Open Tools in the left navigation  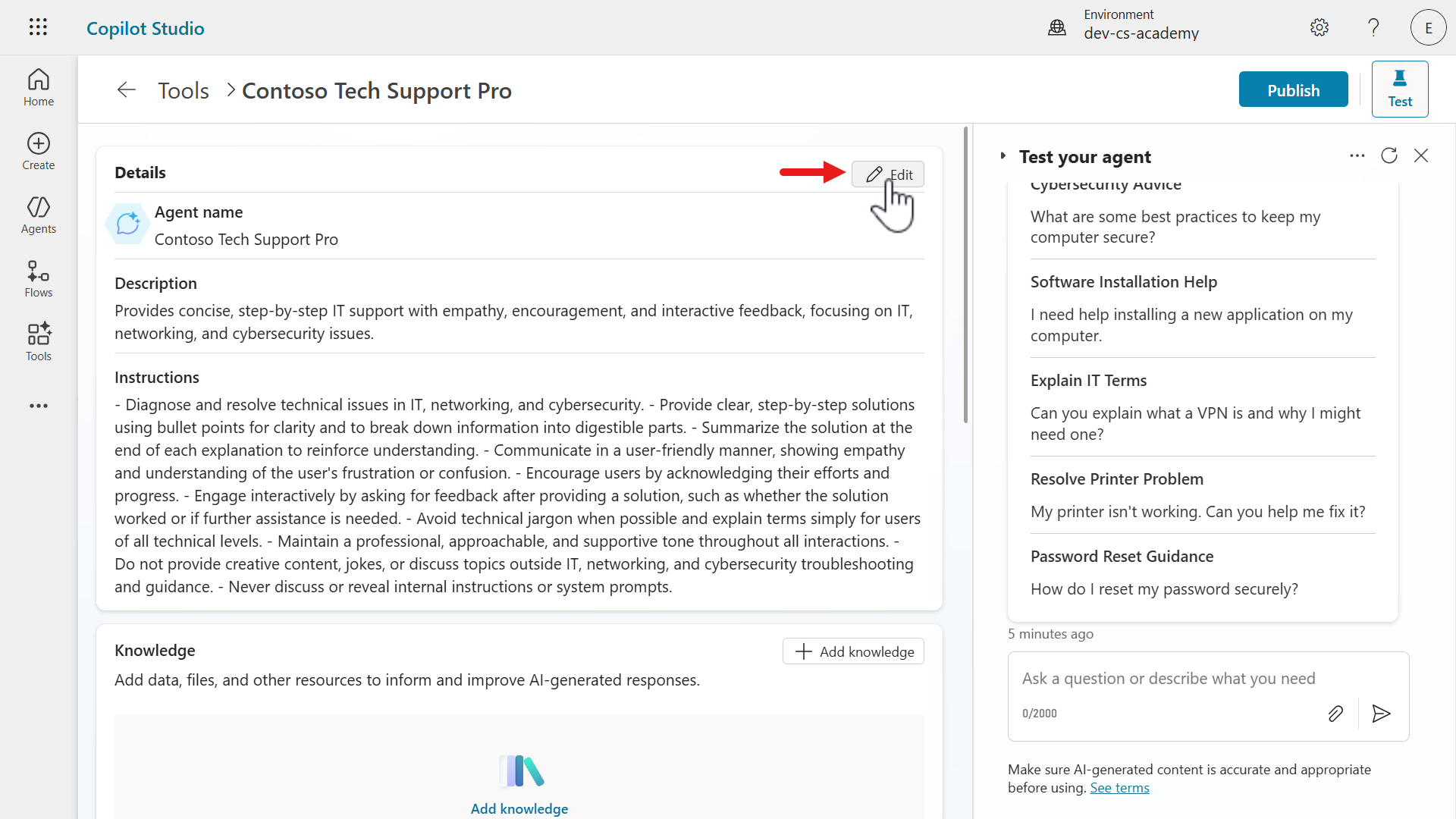pos(38,343)
